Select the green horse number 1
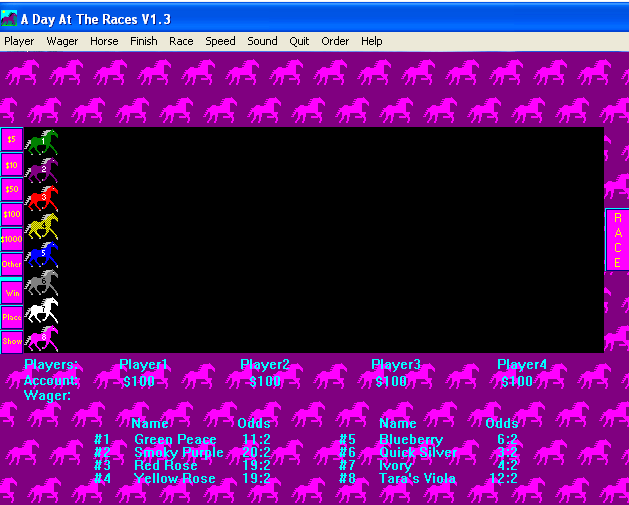This screenshot has width=629, height=505. (41, 143)
